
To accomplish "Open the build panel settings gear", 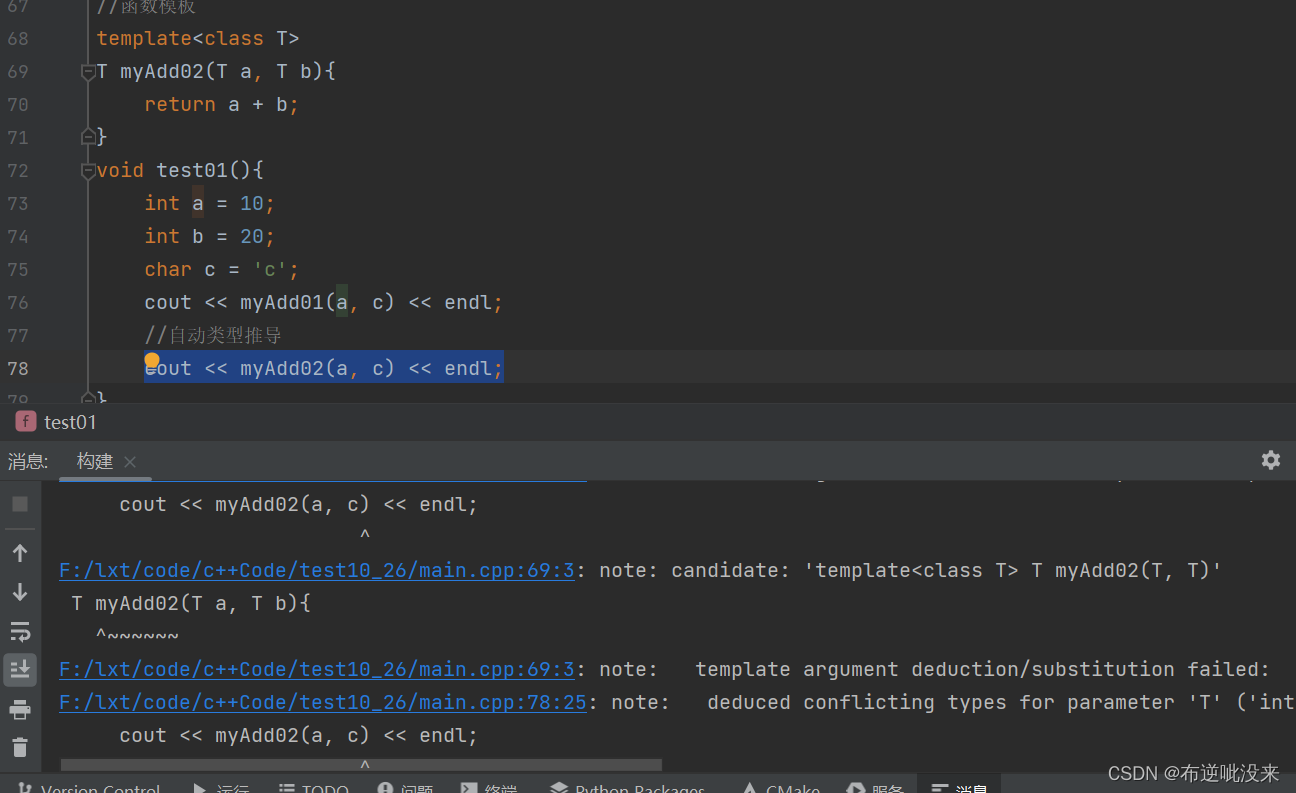I will [1271, 460].
